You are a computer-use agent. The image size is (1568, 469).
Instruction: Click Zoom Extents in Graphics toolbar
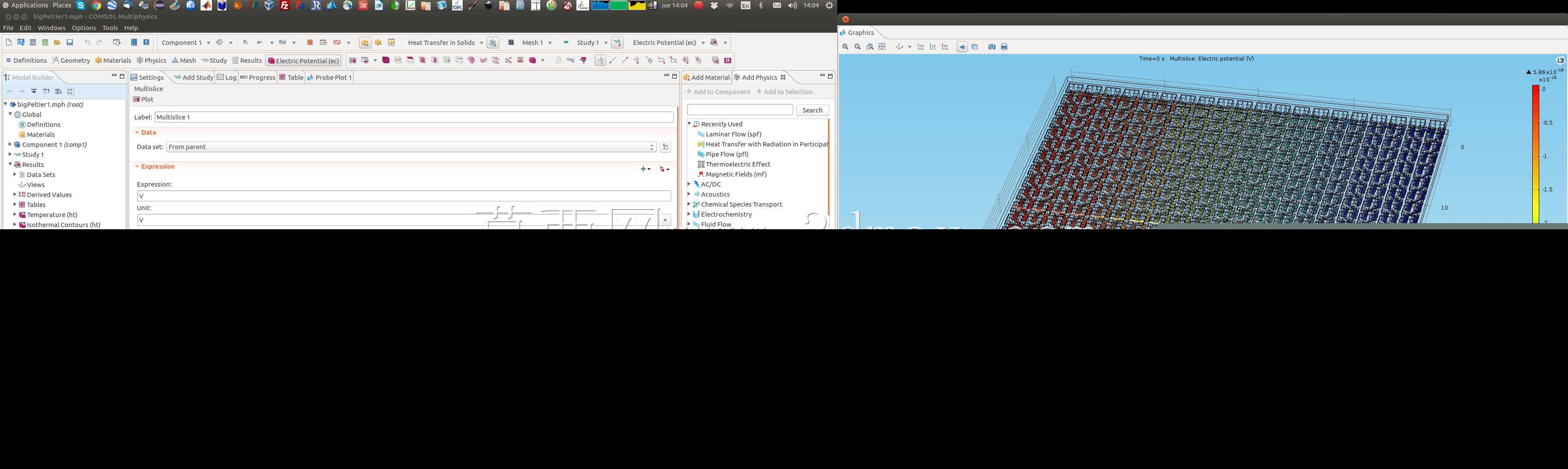[882, 47]
